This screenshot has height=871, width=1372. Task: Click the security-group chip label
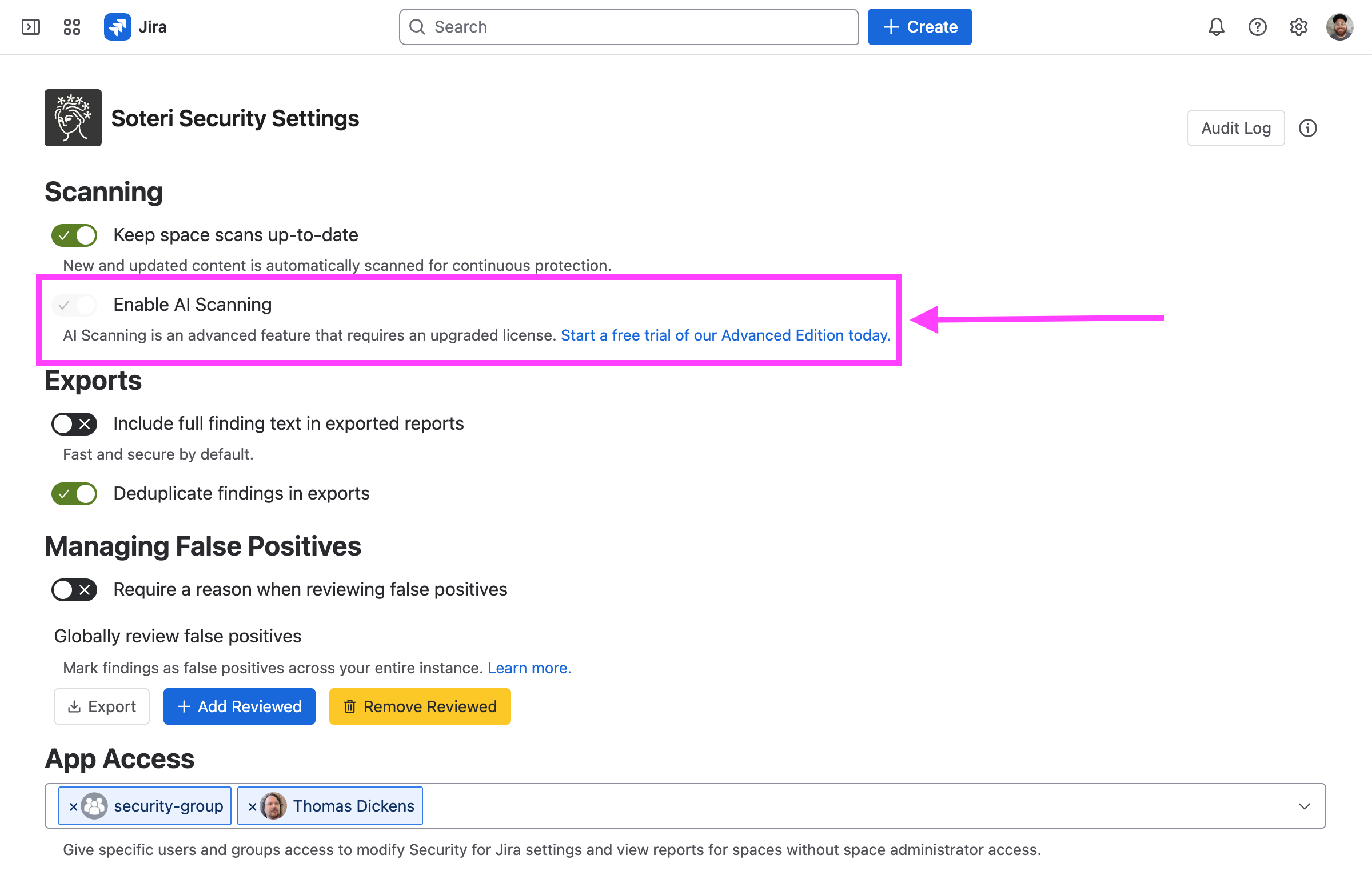[x=169, y=806]
